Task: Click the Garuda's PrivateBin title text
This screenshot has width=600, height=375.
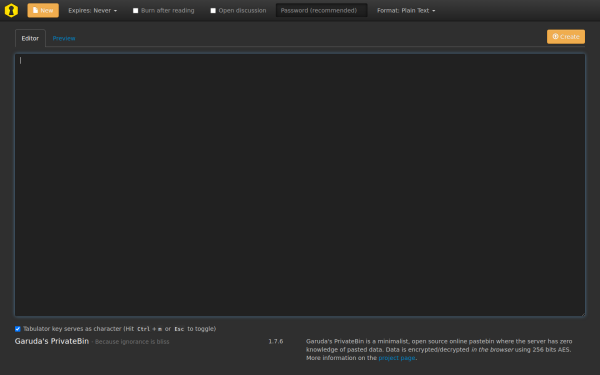Action: click(x=52, y=341)
